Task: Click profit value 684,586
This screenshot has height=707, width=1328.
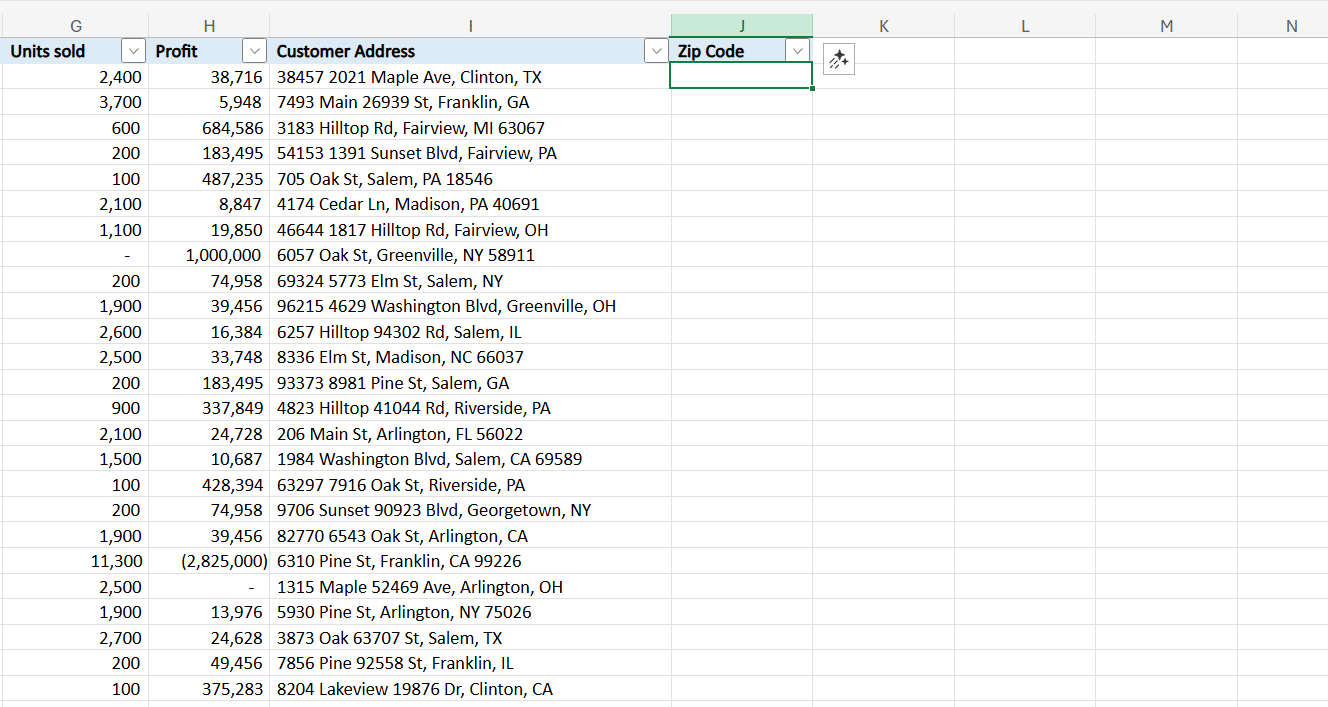Action: (x=209, y=128)
